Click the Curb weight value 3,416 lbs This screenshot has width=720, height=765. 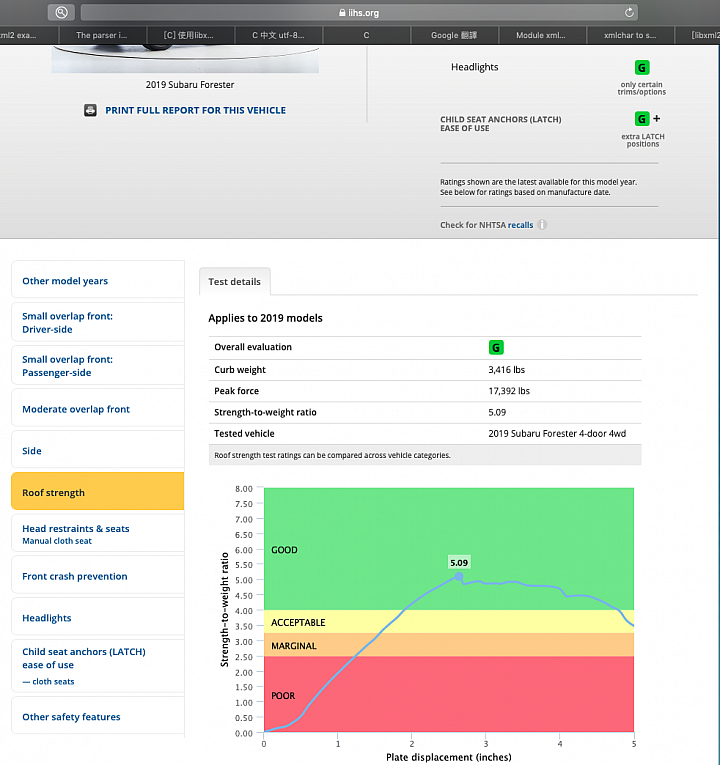(x=507, y=370)
